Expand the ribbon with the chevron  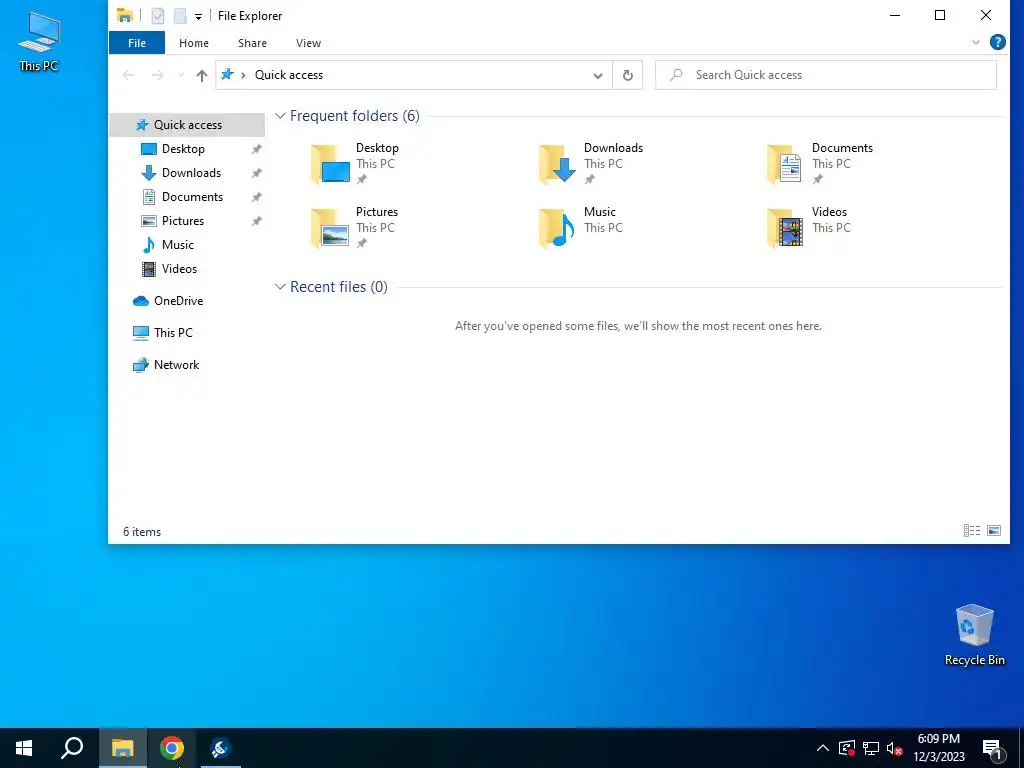[x=976, y=42]
